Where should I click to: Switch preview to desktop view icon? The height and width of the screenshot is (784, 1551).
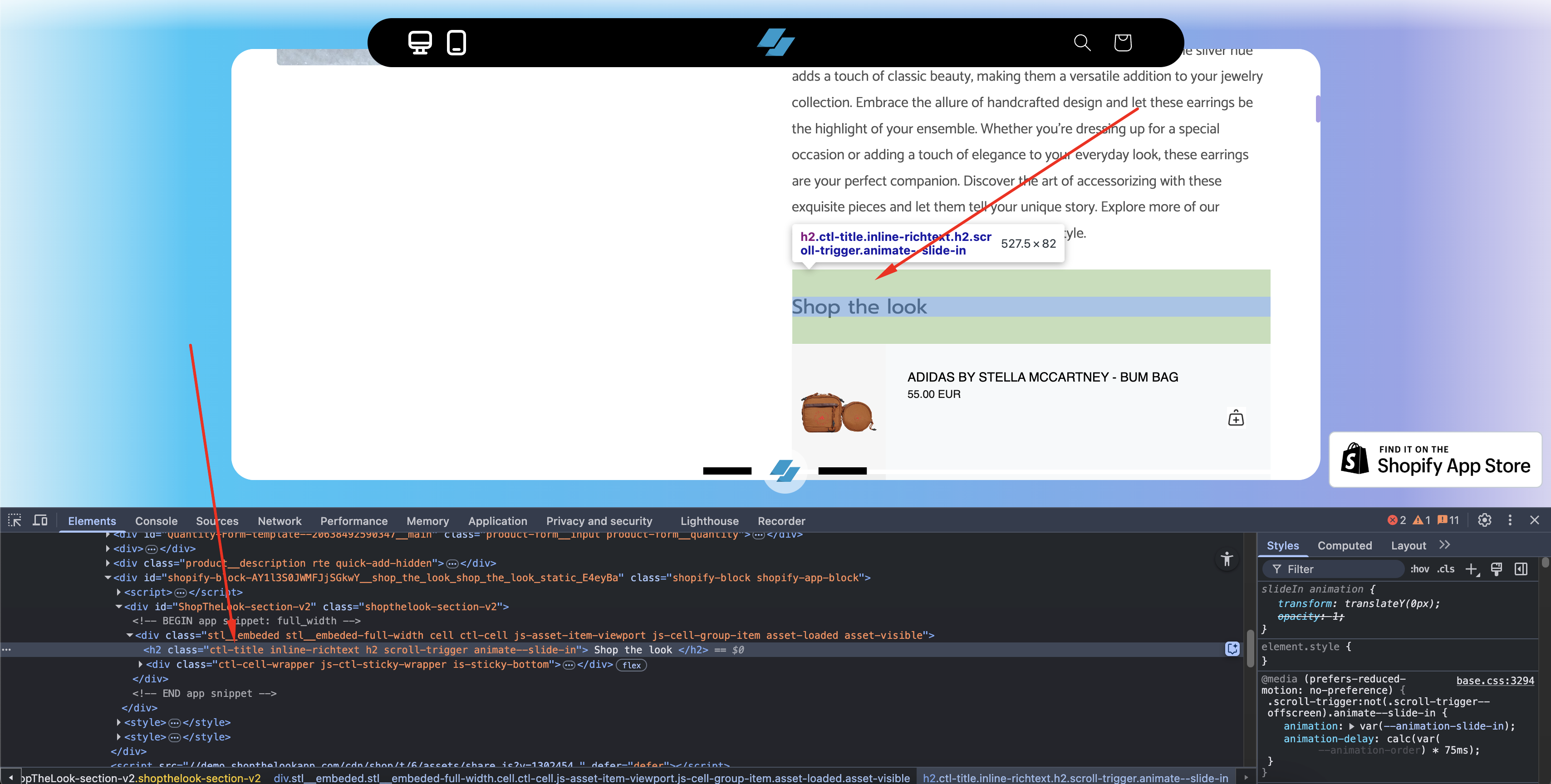420,43
